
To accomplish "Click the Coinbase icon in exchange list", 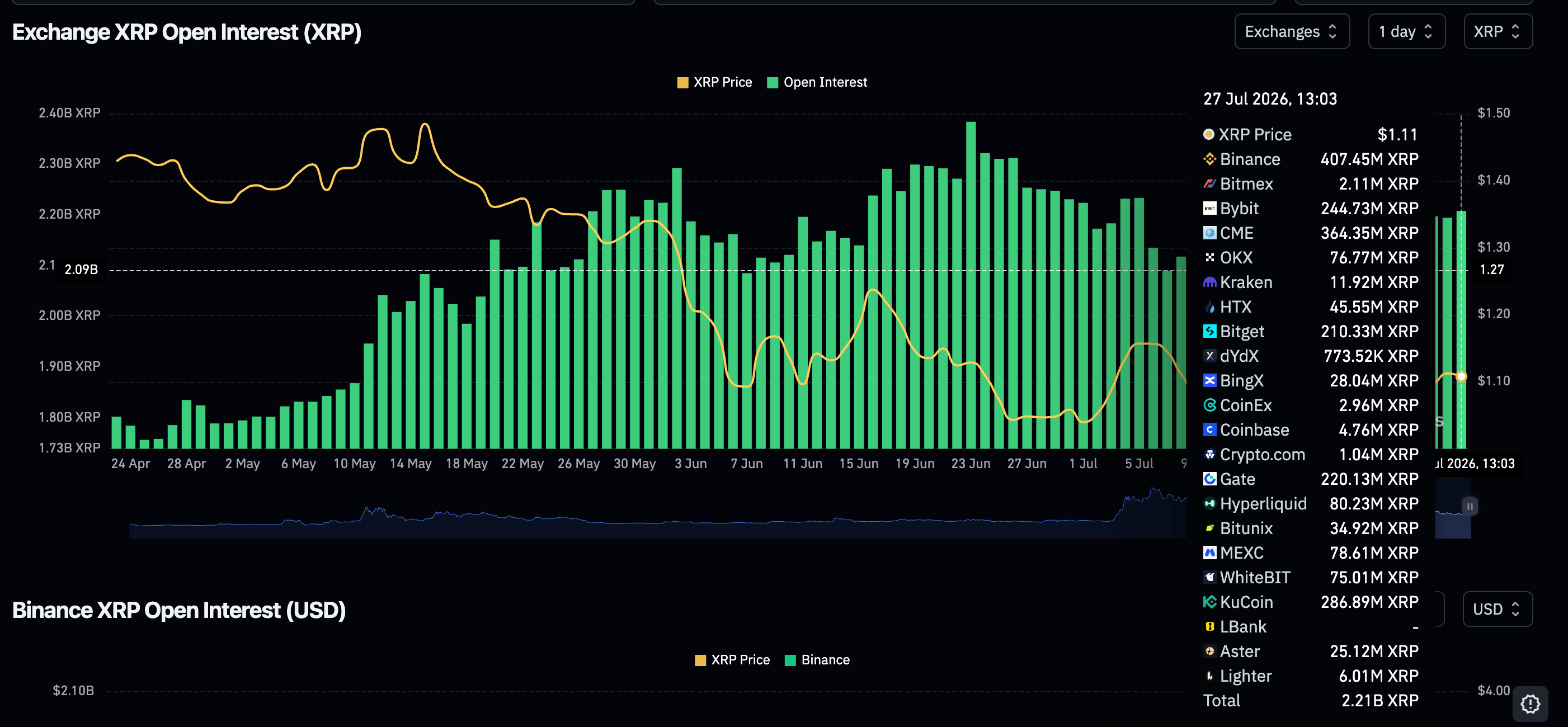I will (x=1209, y=430).
